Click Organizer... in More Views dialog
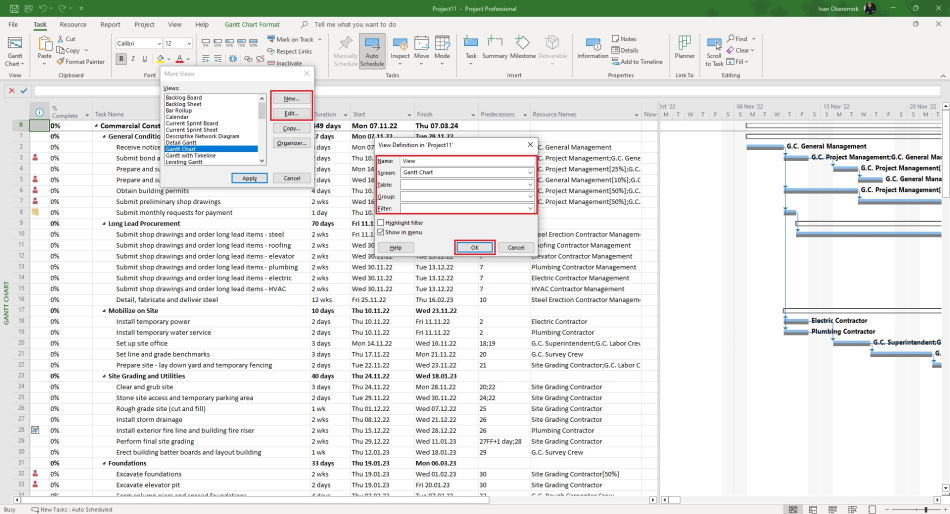The width and height of the screenshot is (950, 514). pyautogui.click(x=291, y=143)
